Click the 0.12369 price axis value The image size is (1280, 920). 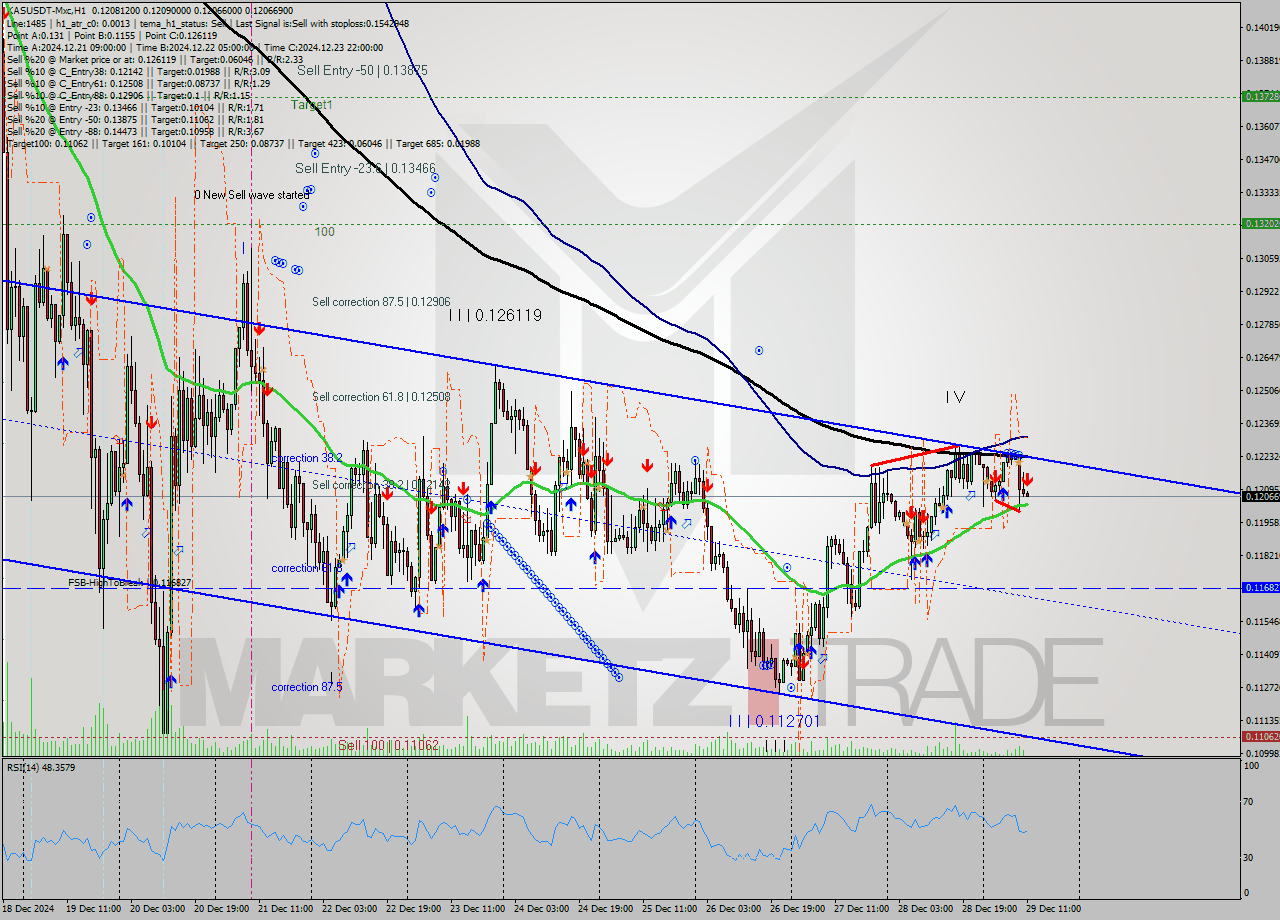1262,423
